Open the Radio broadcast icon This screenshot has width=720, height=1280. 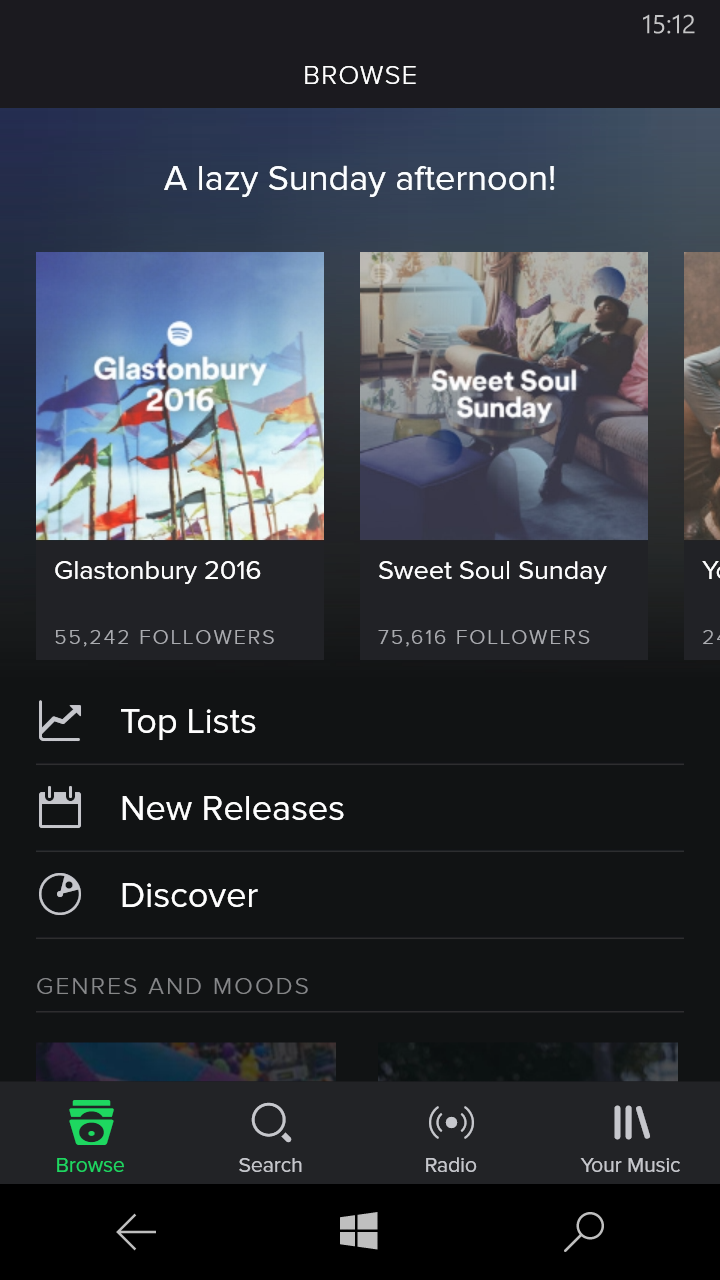(451, 1123)
